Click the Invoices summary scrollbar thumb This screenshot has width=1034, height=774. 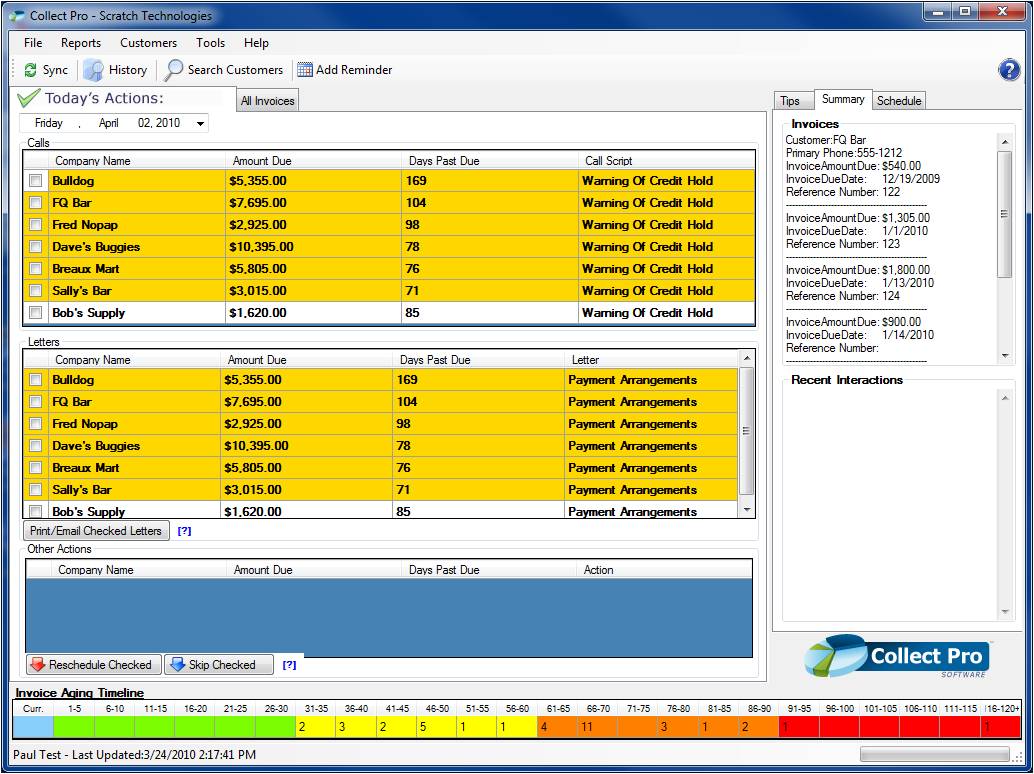[1005, 214]
